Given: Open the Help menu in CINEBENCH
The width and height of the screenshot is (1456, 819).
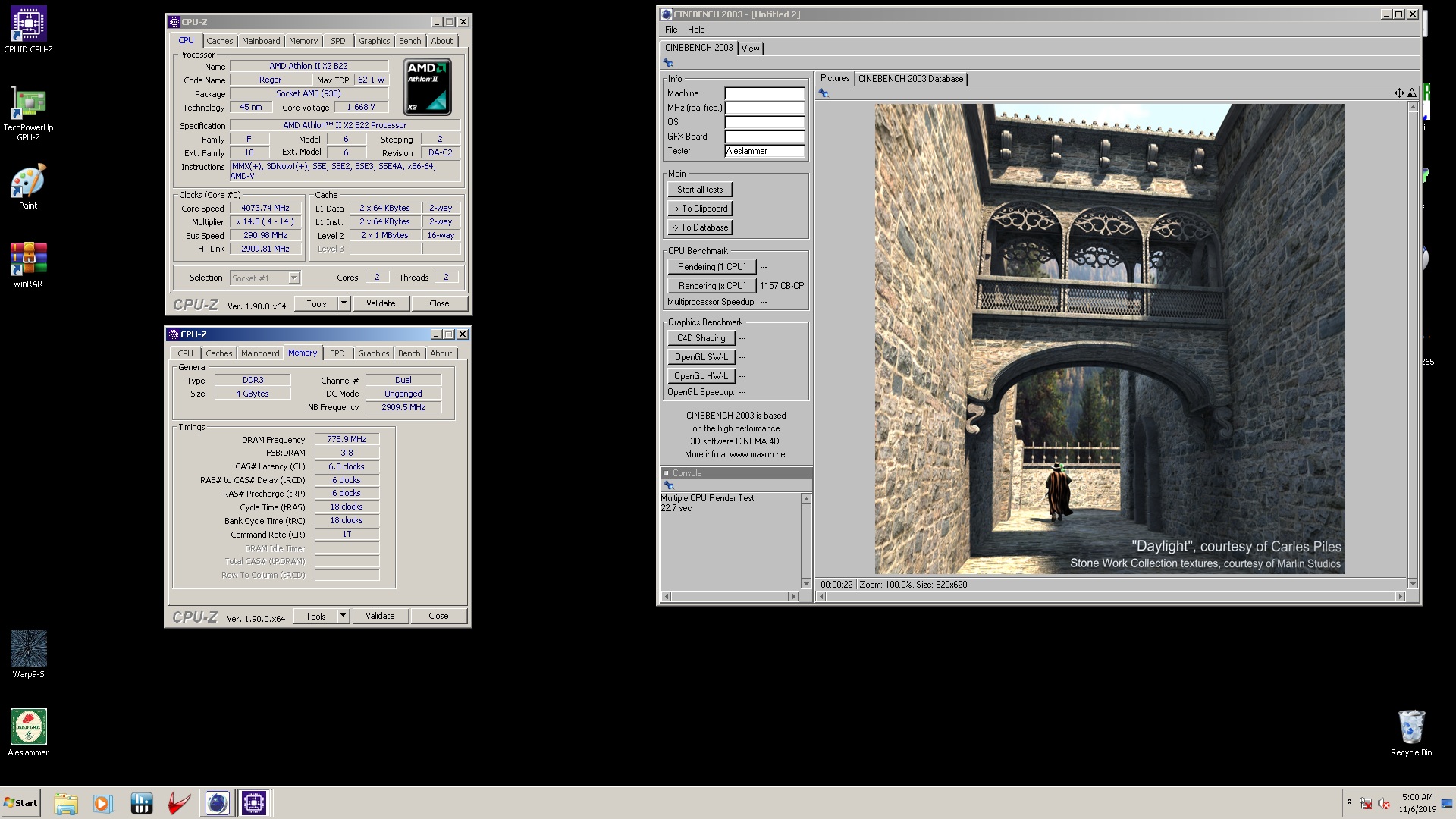Looking at the screenshot, I should click(696, 30).
